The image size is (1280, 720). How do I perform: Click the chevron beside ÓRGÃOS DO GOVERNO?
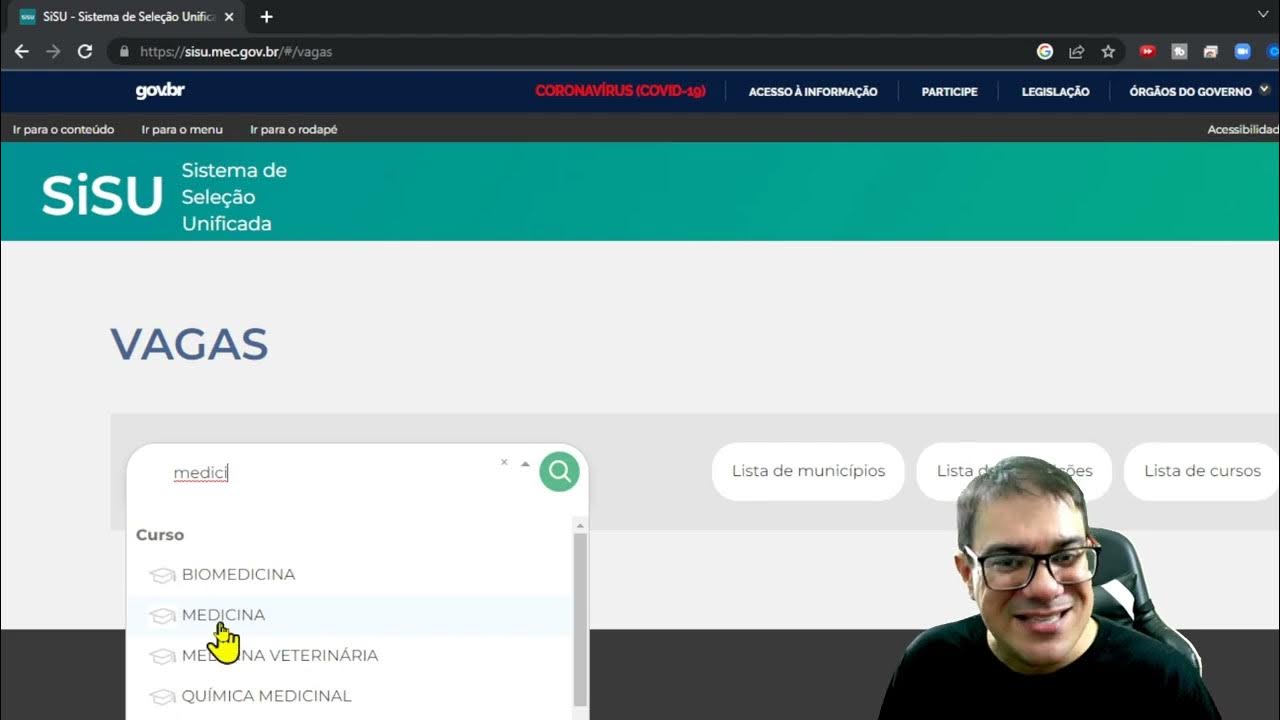(x=1264, y=90)
